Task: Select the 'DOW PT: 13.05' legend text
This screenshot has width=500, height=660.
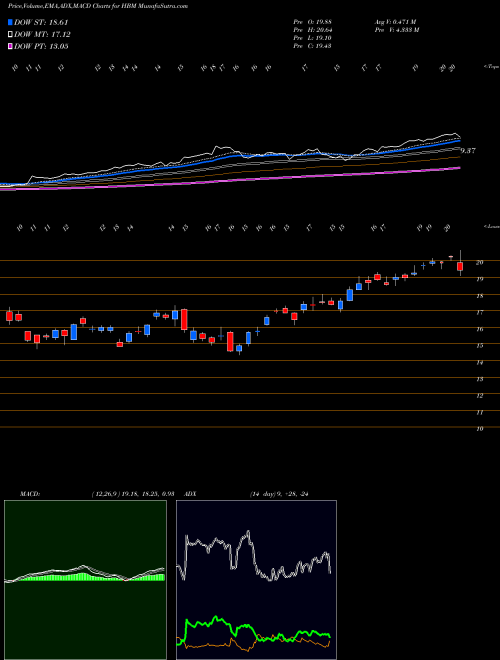Action: click(41, 46)
